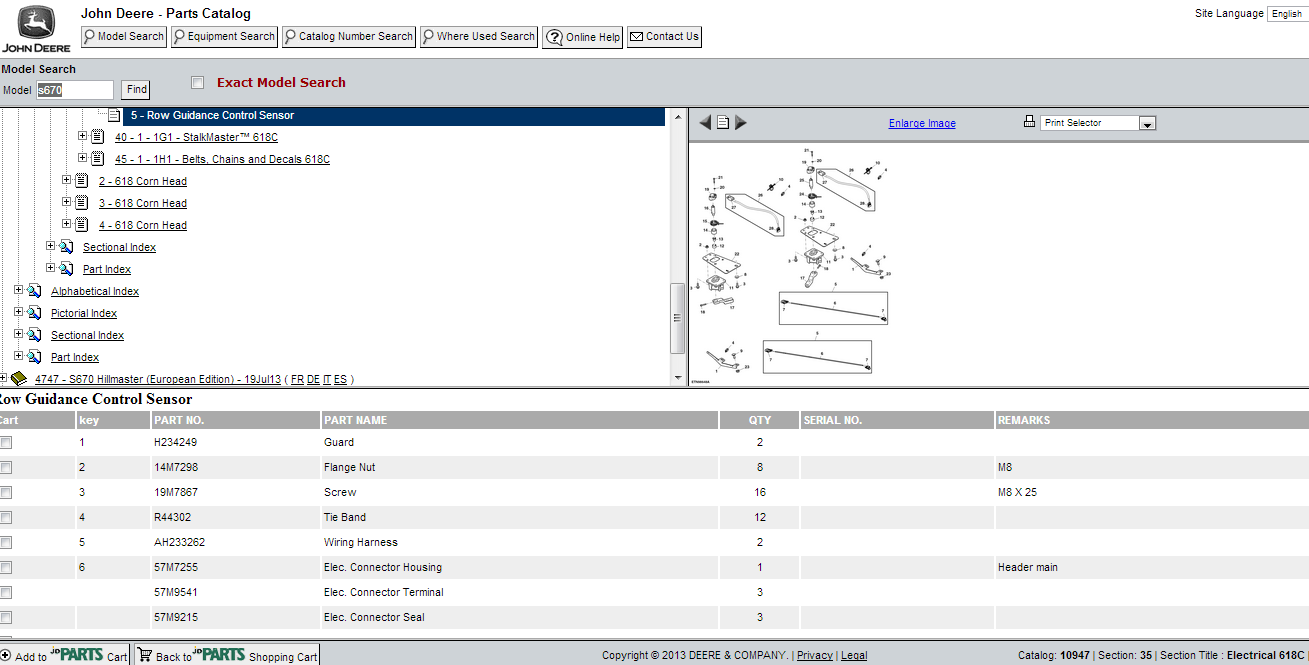This screenshot has height=665, width=1309.
Task: Click the document icon beside 3 - 618 Corn Head
Action: [82, 203]
